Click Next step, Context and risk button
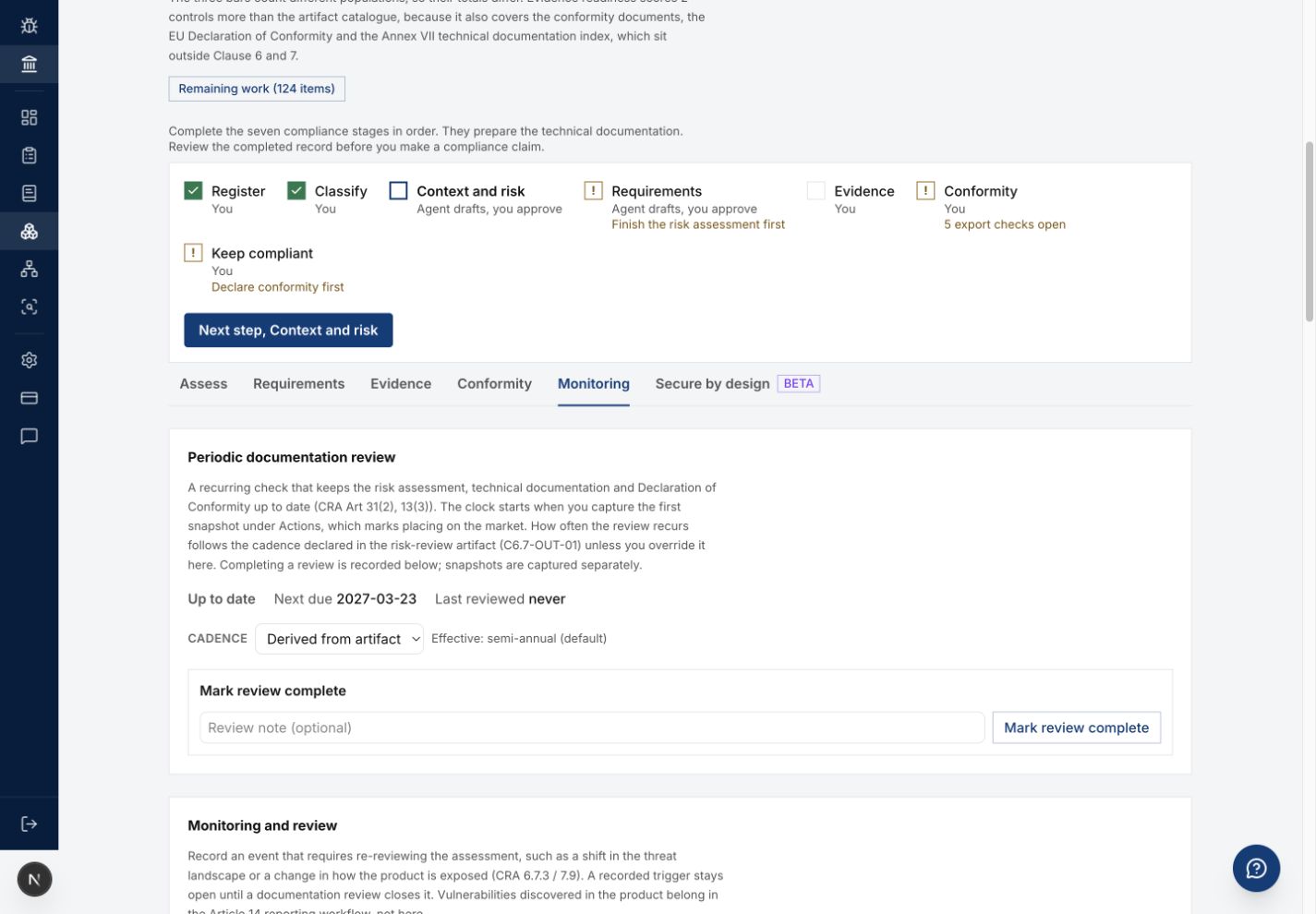Viewport: 1316px width, 914px height. (288, 330)
